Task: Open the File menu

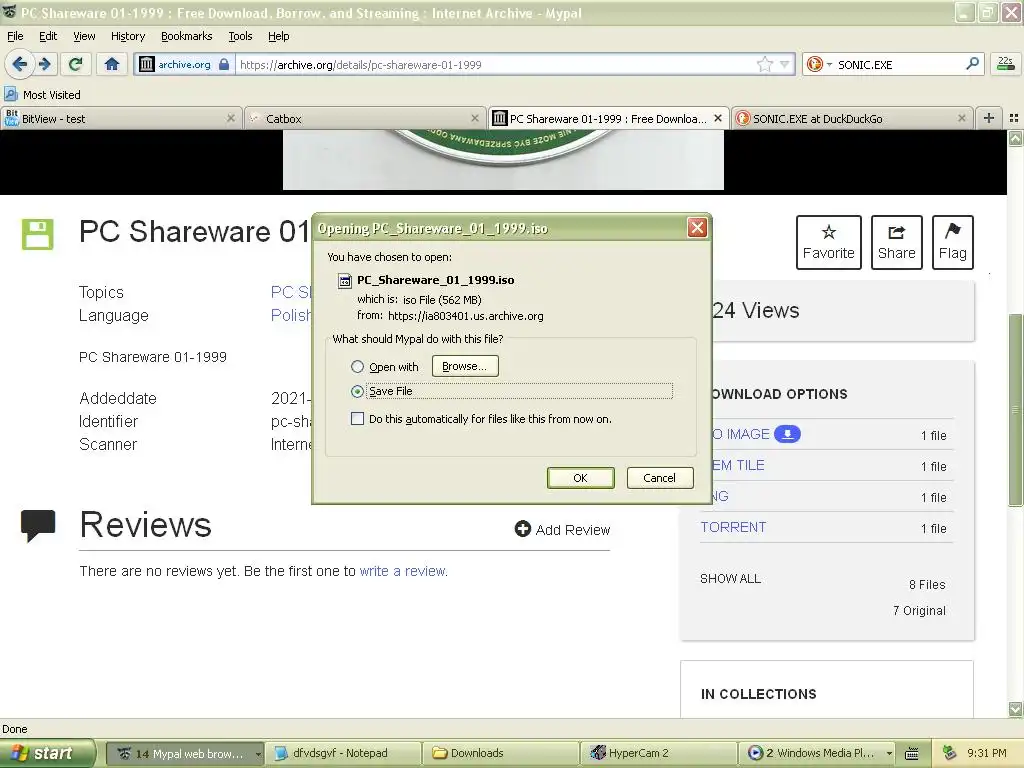Action: point(15,36)
